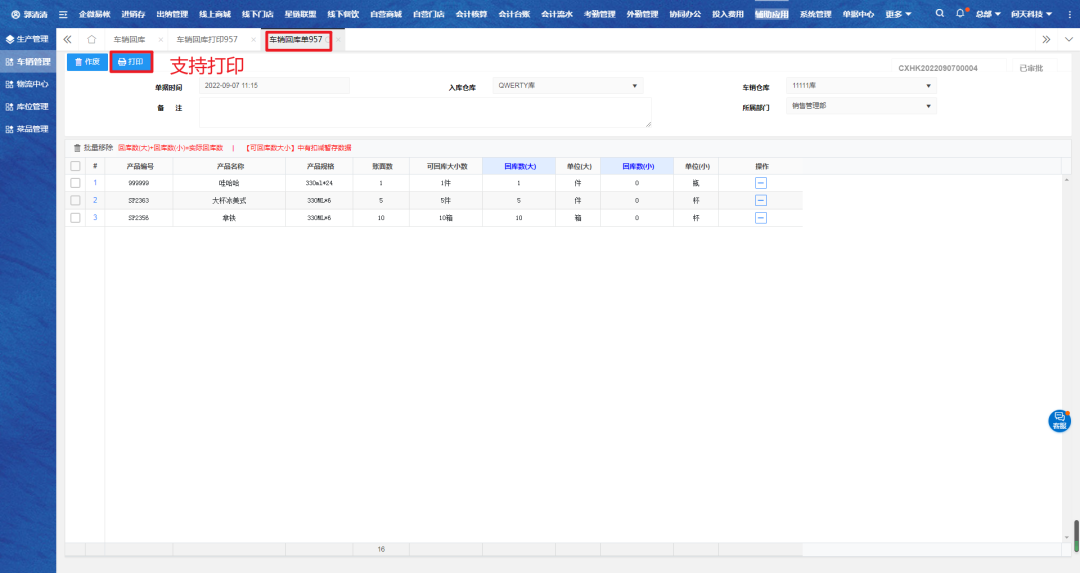This screenshot has width=1080, height=573.
Task: Tick the checkbox for product 999999
Action: (75, 183)
